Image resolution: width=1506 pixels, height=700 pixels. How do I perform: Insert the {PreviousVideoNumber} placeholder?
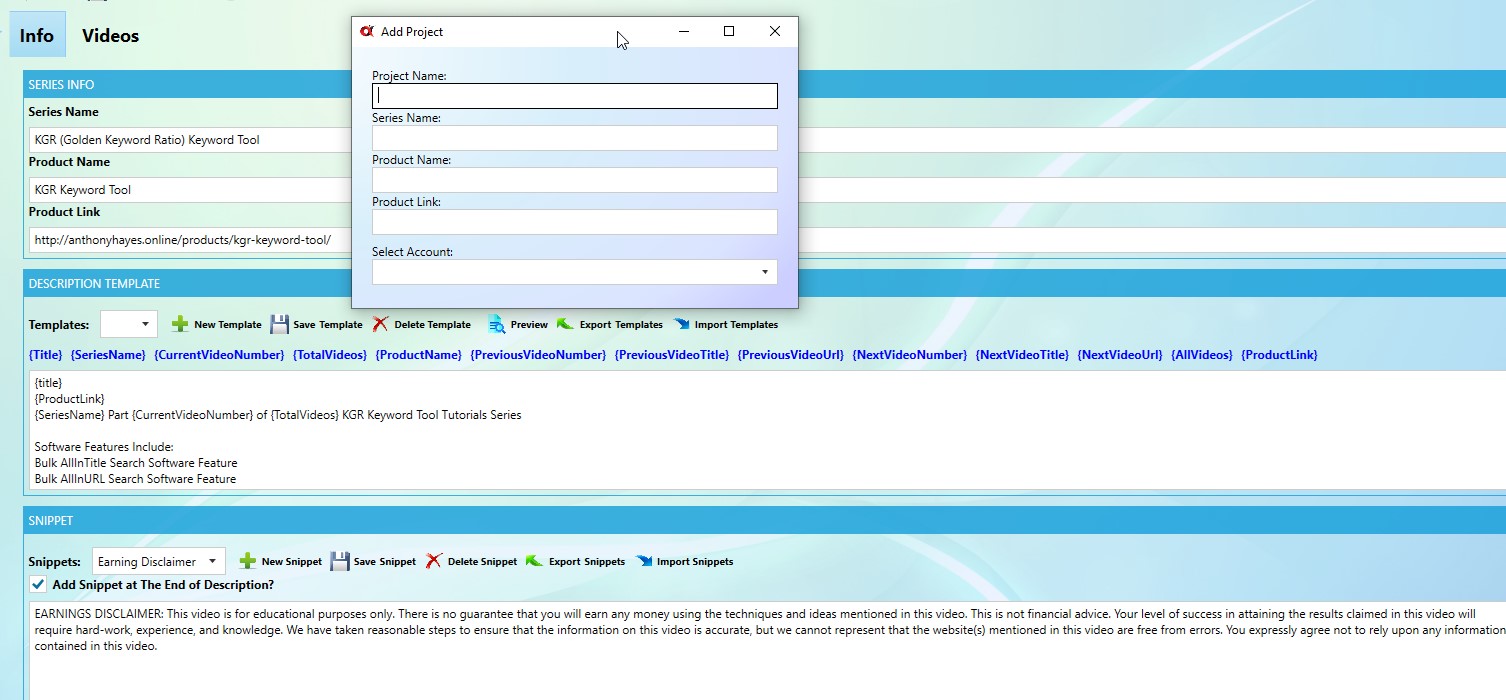[538, 355]
